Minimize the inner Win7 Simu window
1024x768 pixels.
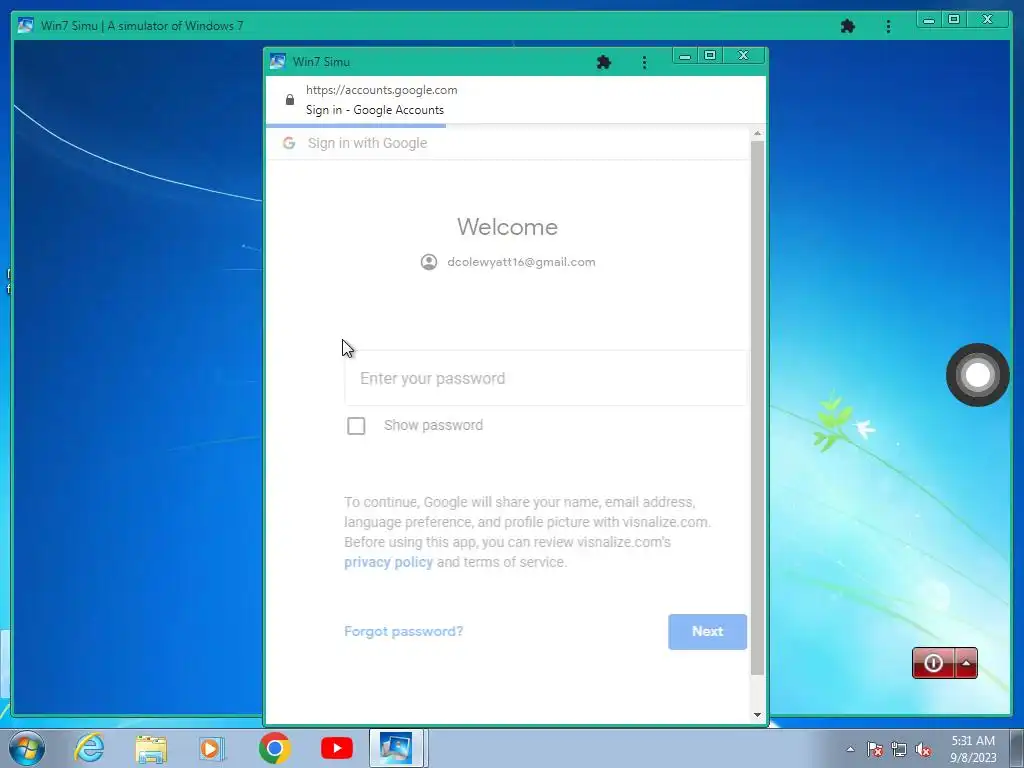pyautogui.click(x=685, y=56)
